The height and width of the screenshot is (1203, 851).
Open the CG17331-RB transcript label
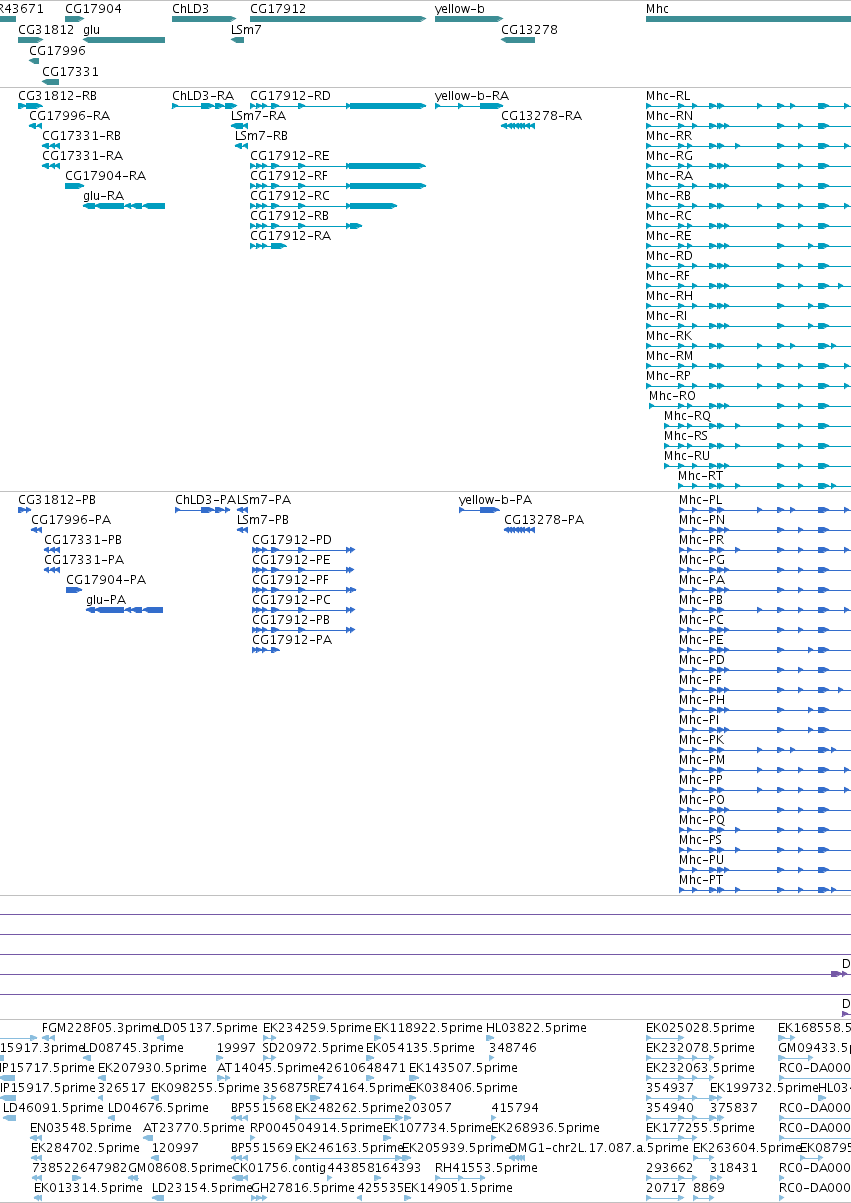pos(82,136)
